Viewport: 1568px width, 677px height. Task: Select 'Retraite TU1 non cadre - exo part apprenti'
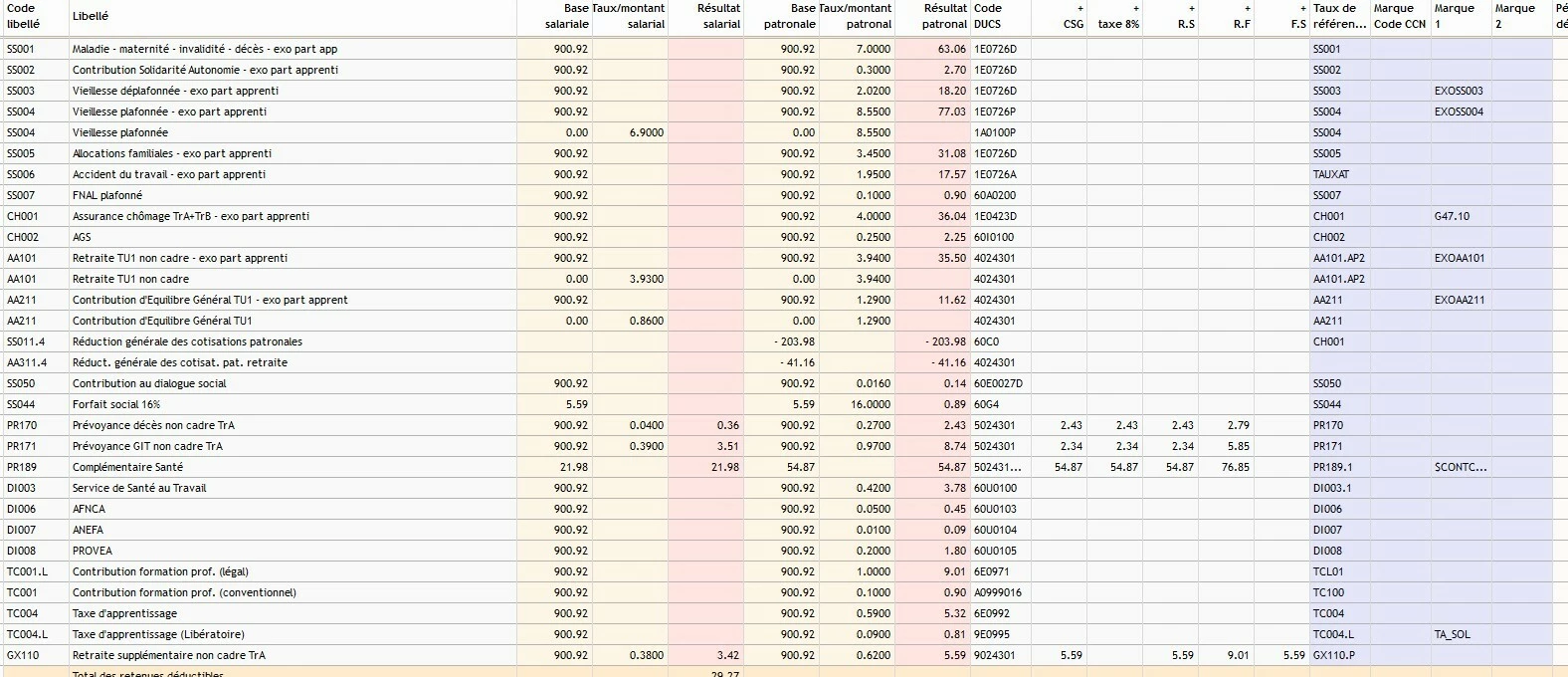point(179,258)
